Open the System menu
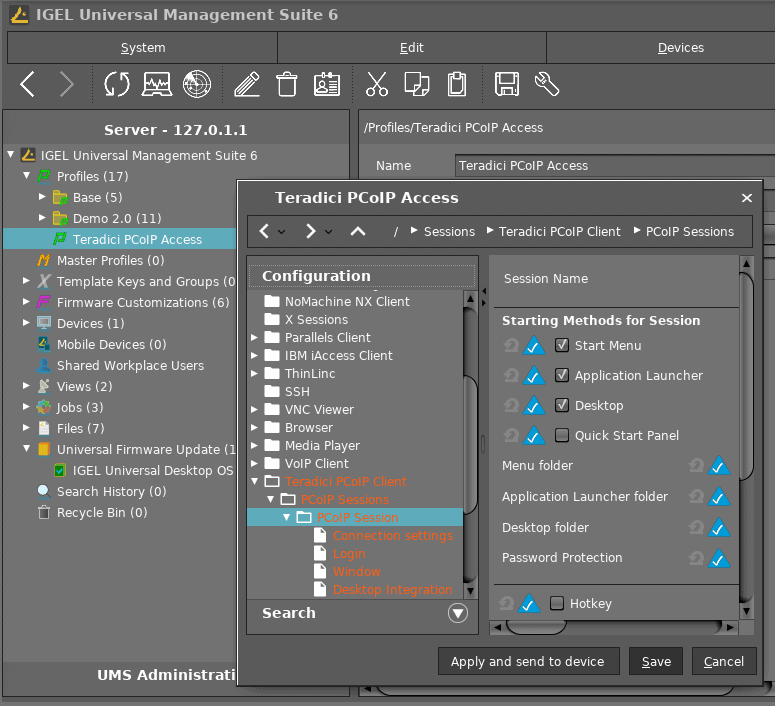The height and width of the screenshot is (706, 775). pos(143,48)
